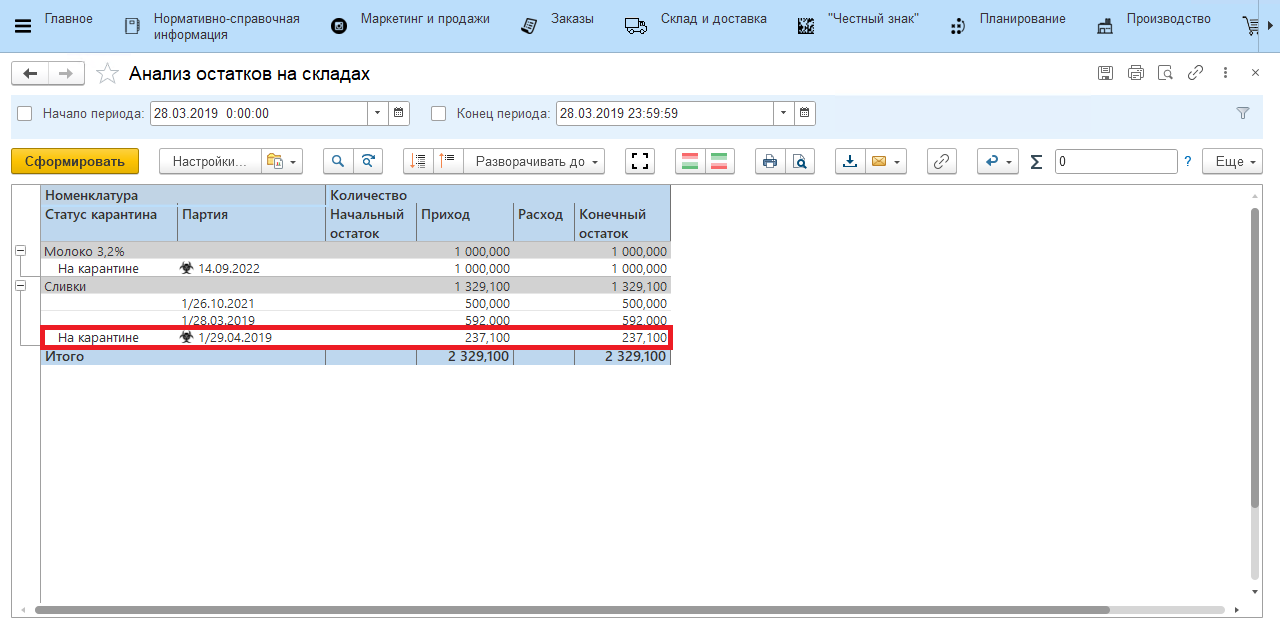
Task: Enable the Начало периода checkbox
Action: (25, 114)
